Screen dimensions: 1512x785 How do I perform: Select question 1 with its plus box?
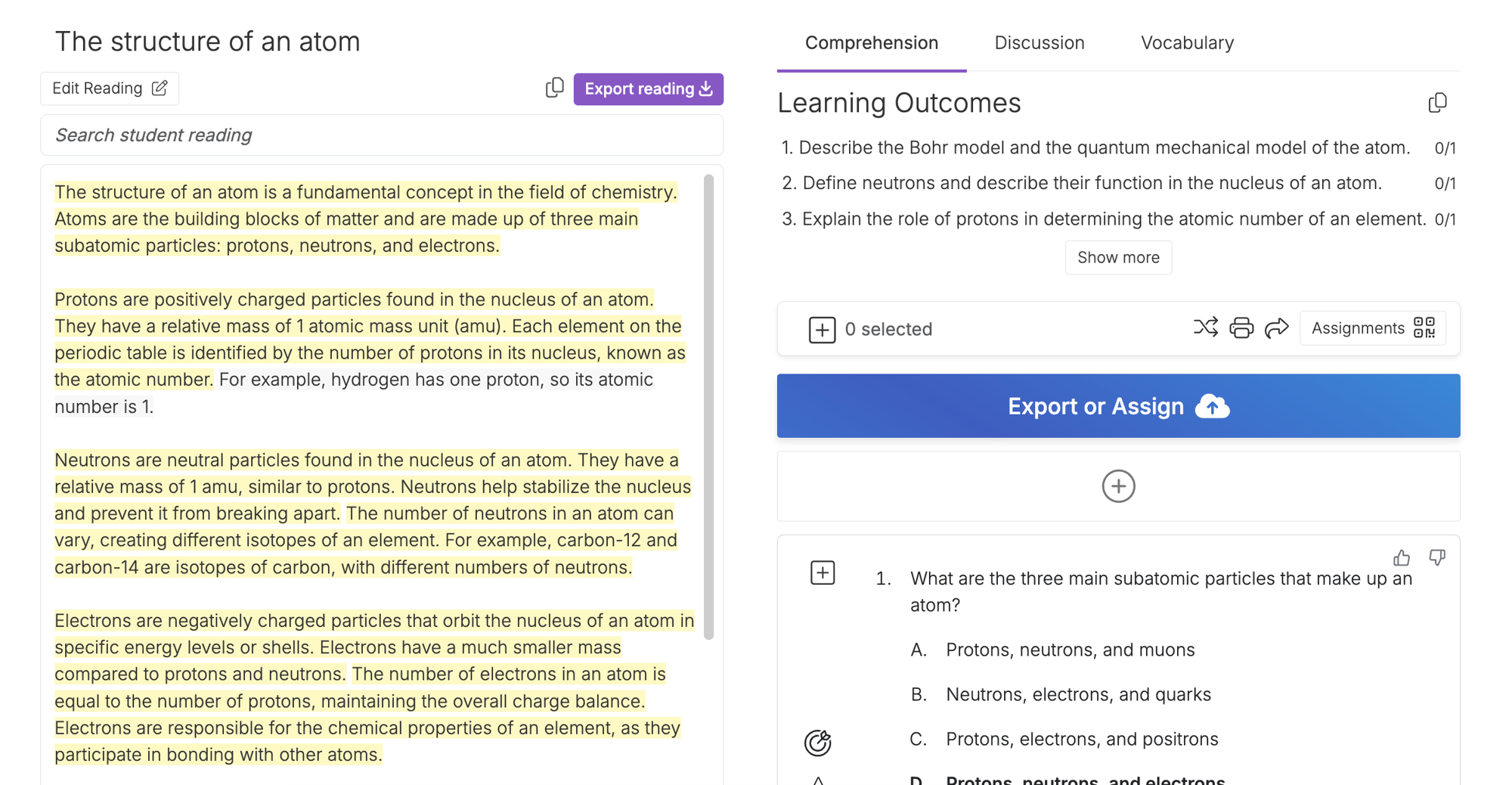pos(822,573)
